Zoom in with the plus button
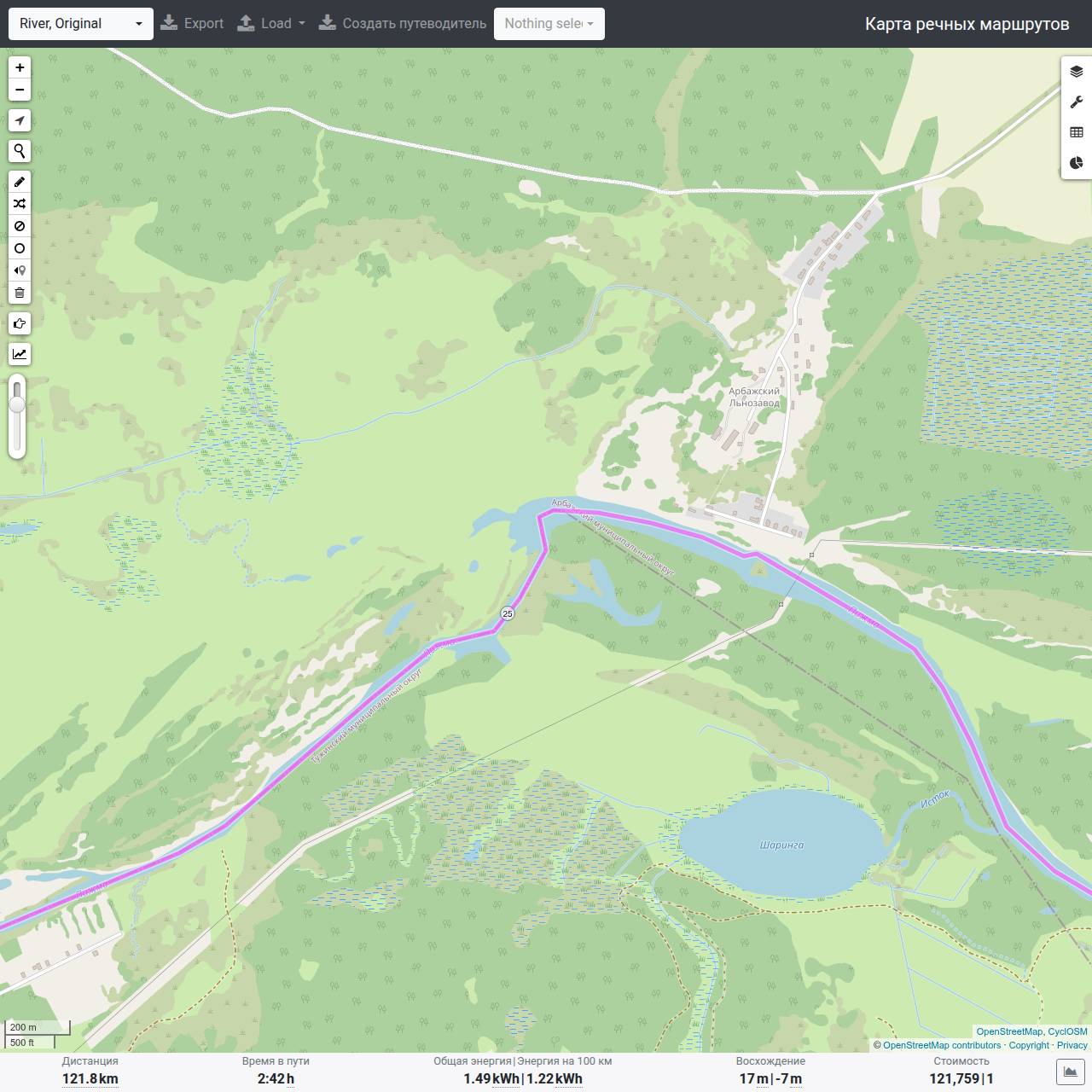 coord(20,67)
